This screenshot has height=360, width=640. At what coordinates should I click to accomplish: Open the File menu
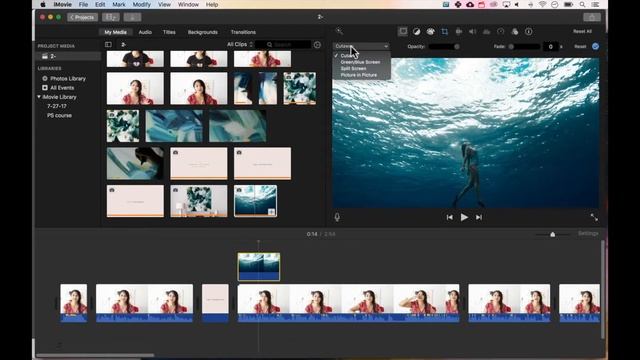pos(83,4)
